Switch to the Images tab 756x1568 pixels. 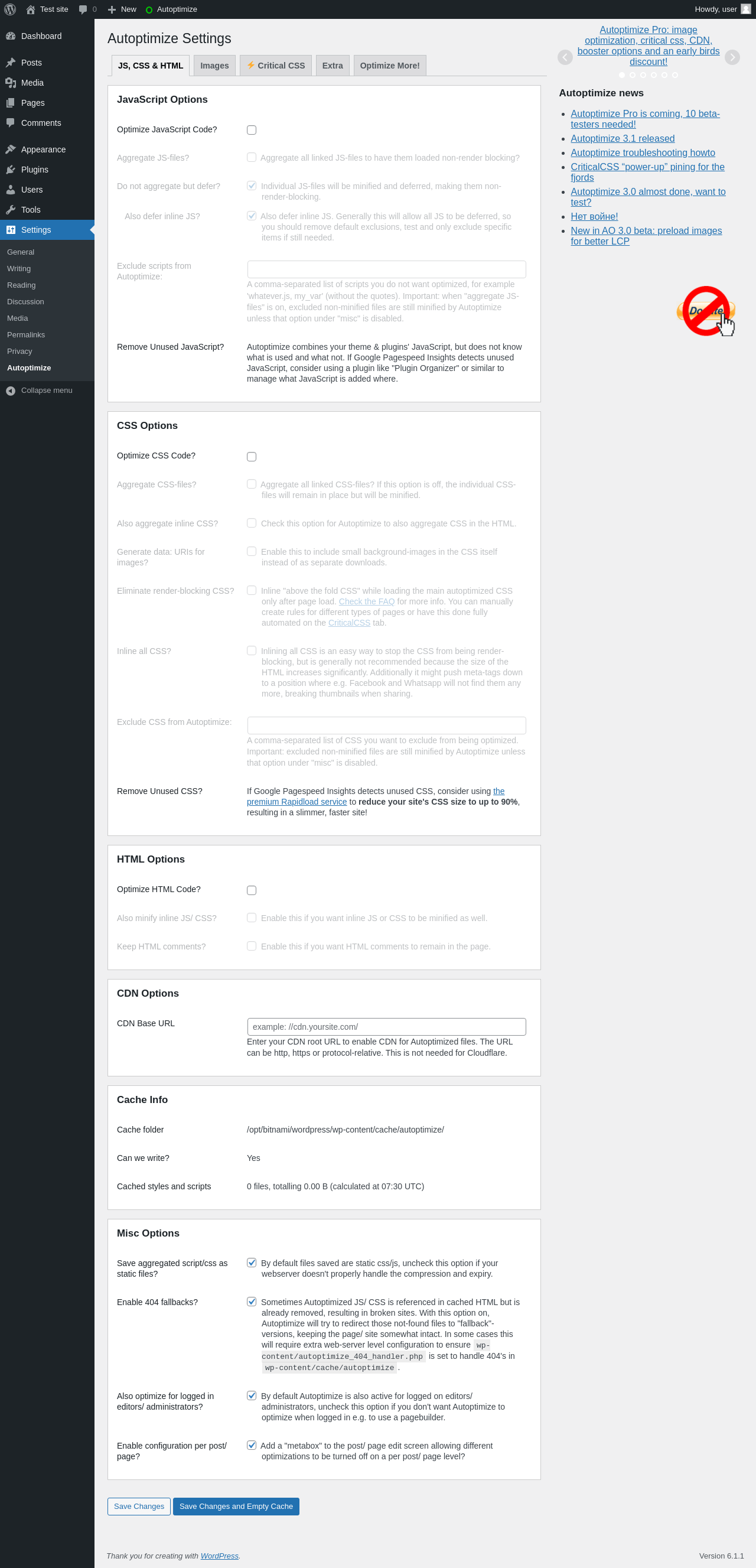214,66
